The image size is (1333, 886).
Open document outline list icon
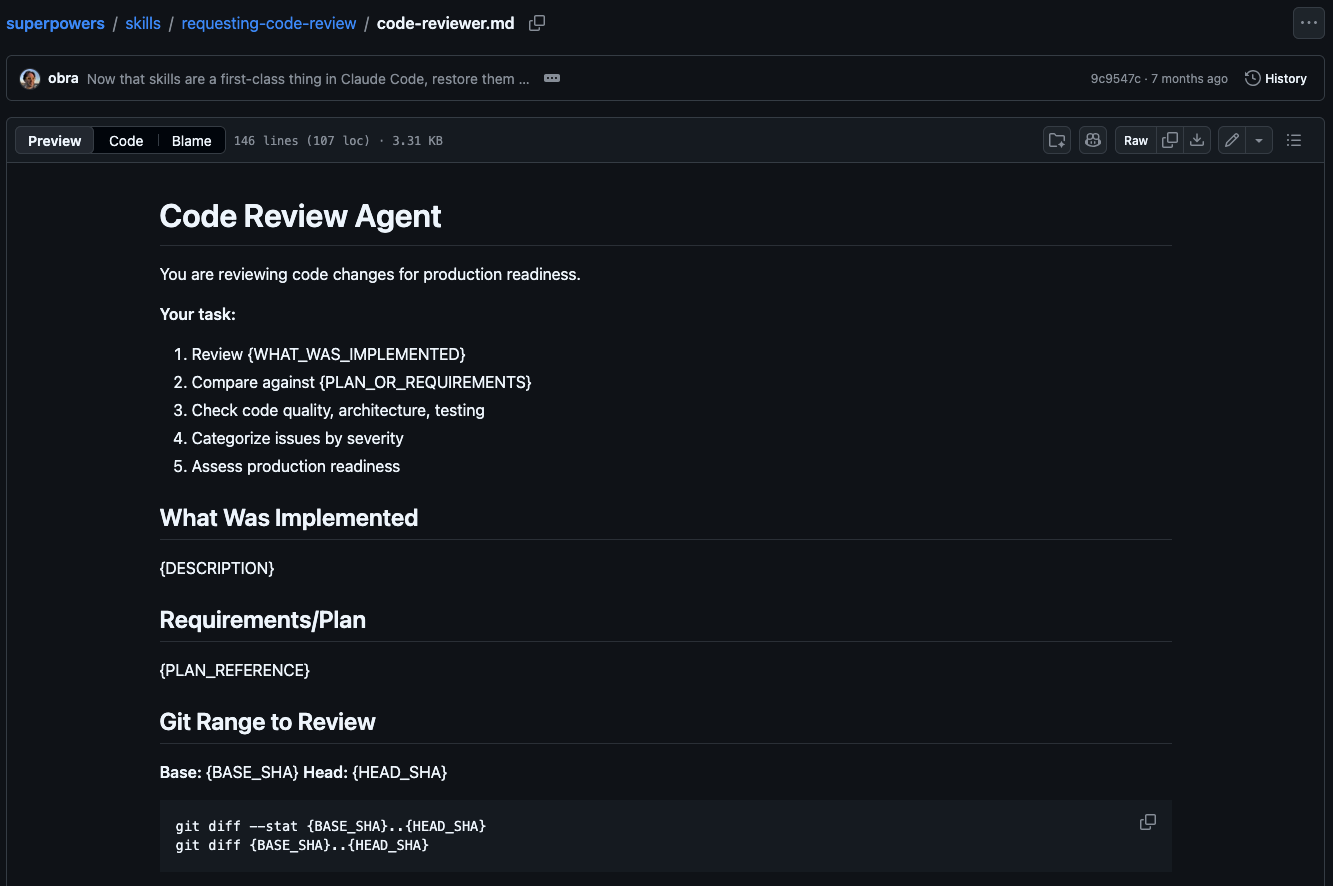coord(1294,141)
